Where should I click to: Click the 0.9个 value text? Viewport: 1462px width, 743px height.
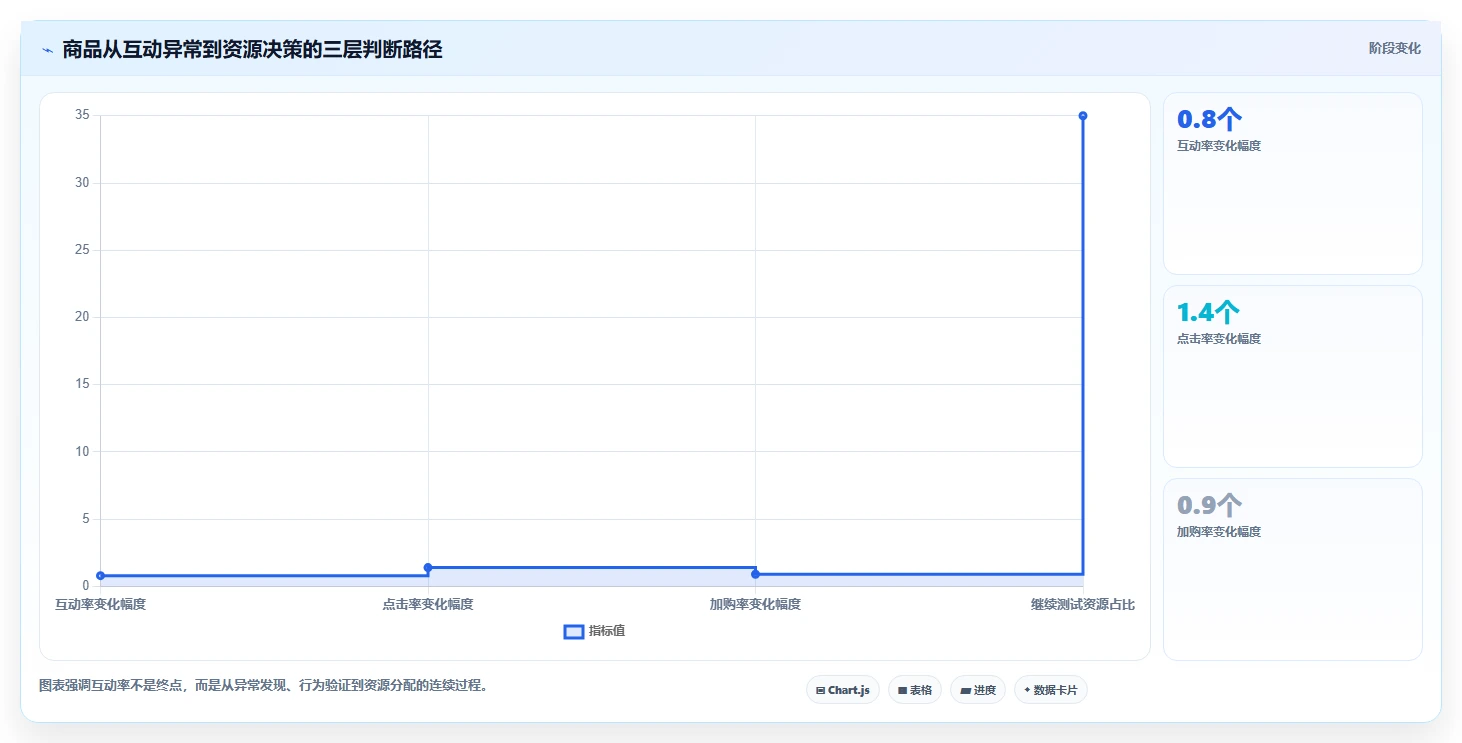[x=1209, y=505]
